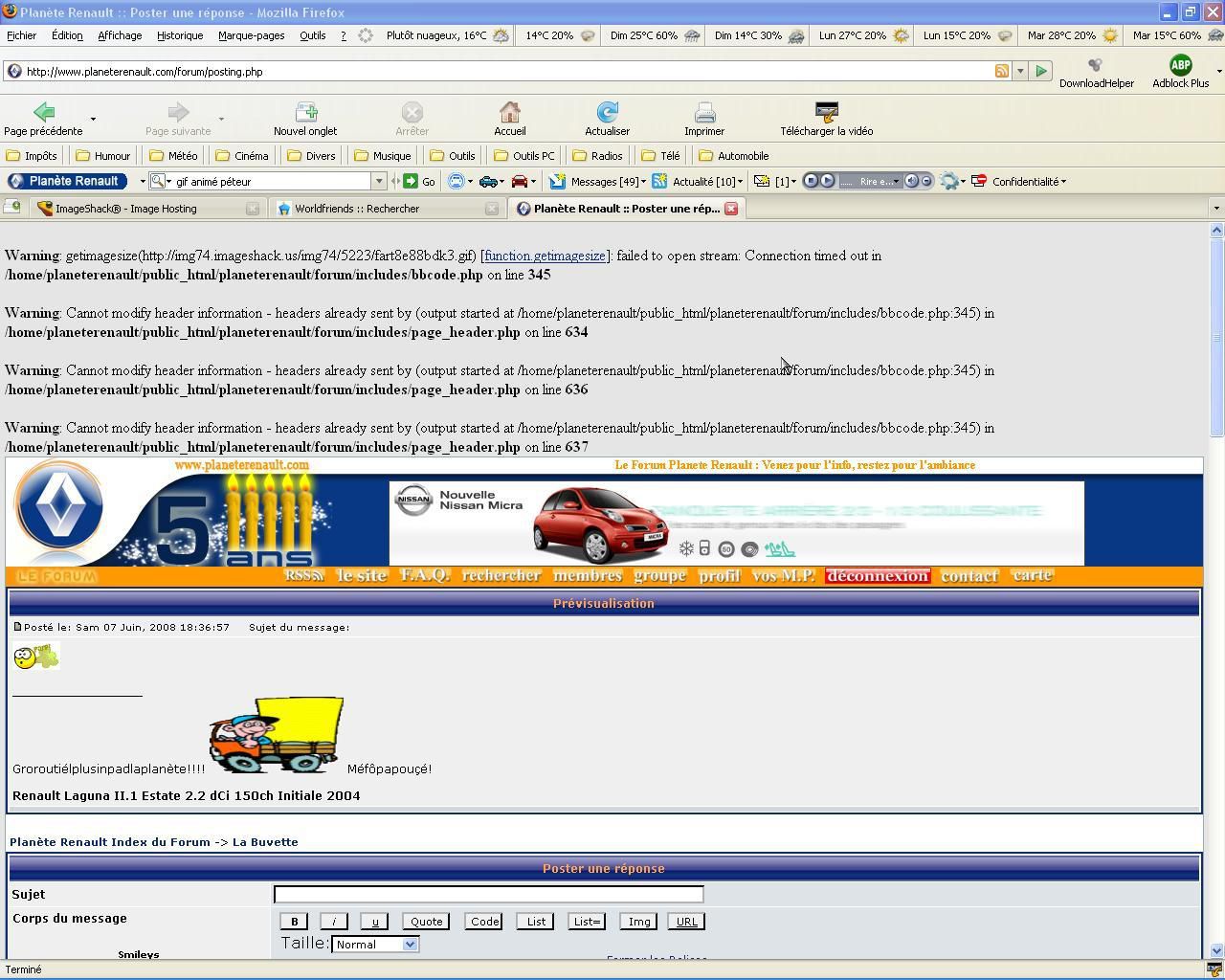1225x980 pixels.
Task: Print page using Imprimer icon
Action: (704, 119)
